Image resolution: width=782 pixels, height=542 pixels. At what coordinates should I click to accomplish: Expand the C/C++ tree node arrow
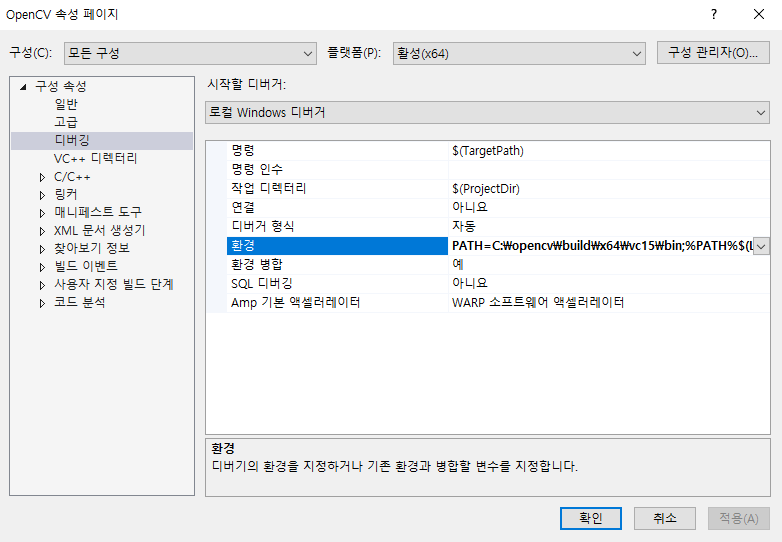42,177
